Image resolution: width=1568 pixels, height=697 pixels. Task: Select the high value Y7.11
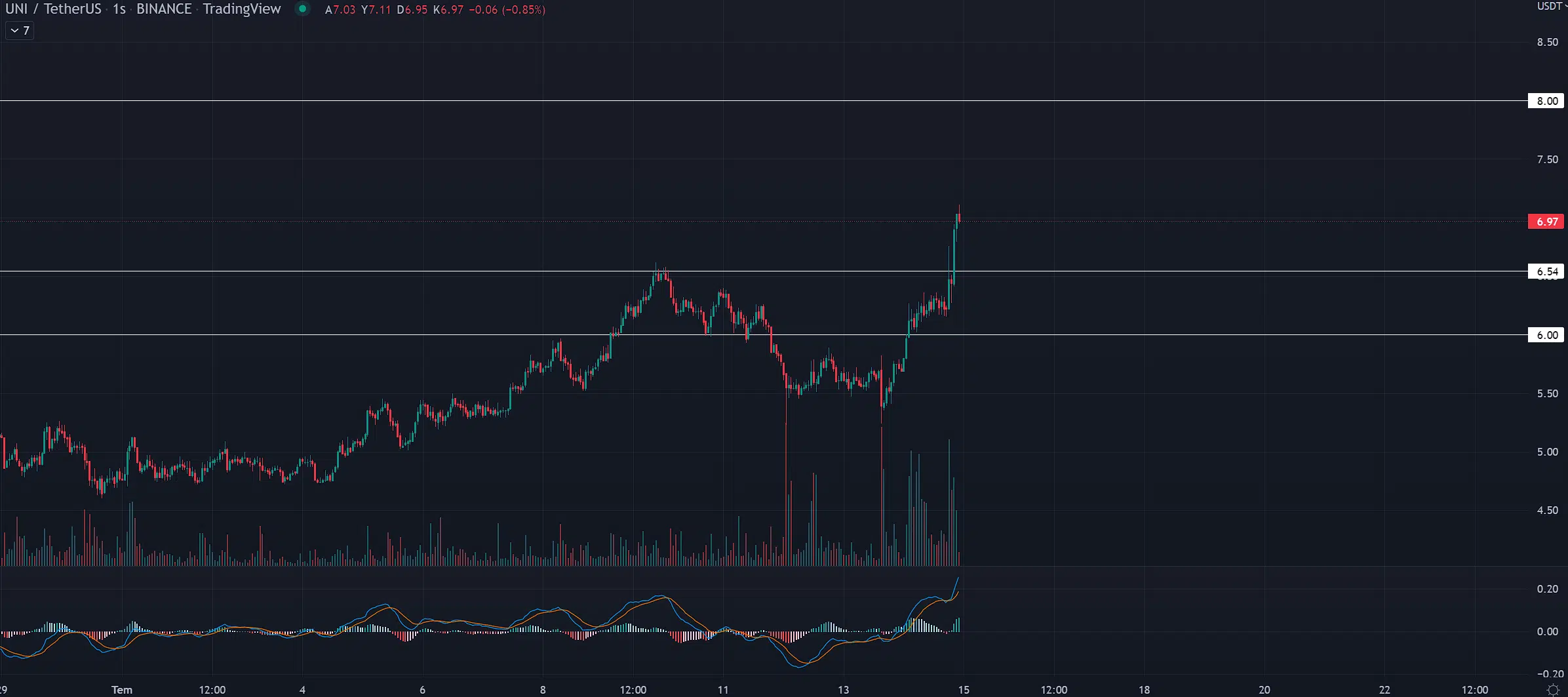point(376,10)
